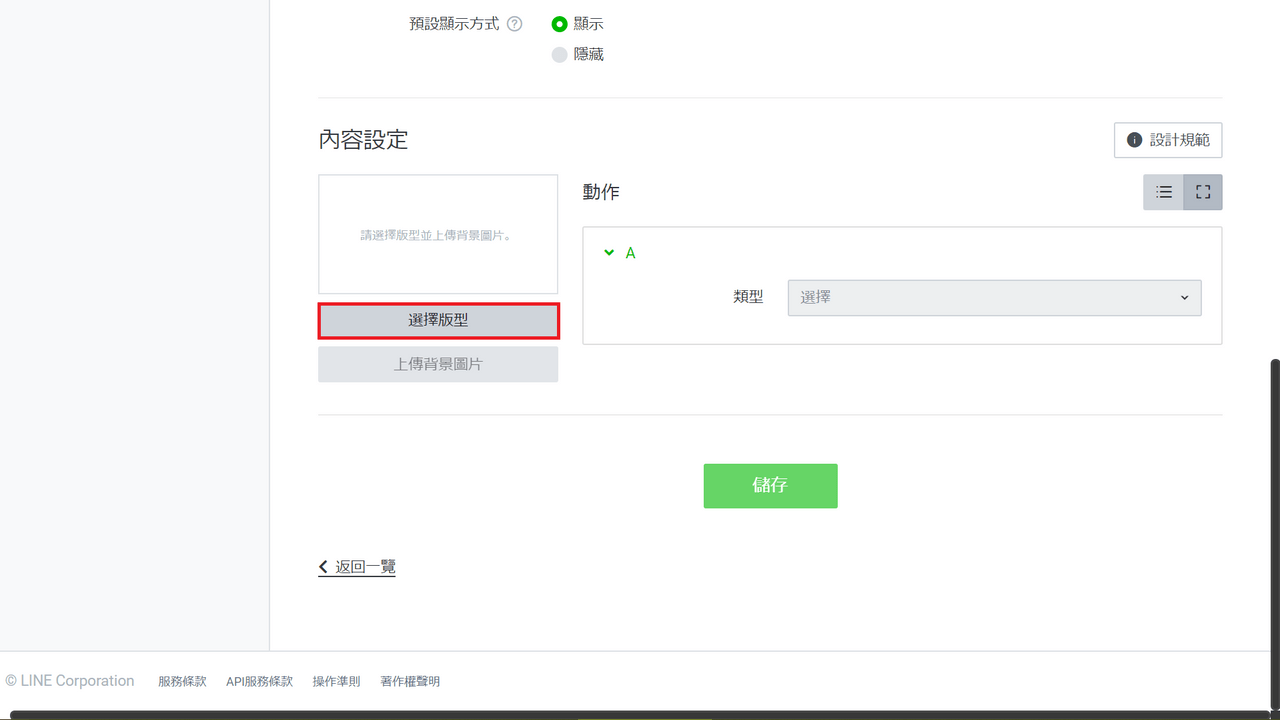Click the green 儲存 button

pyautogui.click(x=770, y=486)
